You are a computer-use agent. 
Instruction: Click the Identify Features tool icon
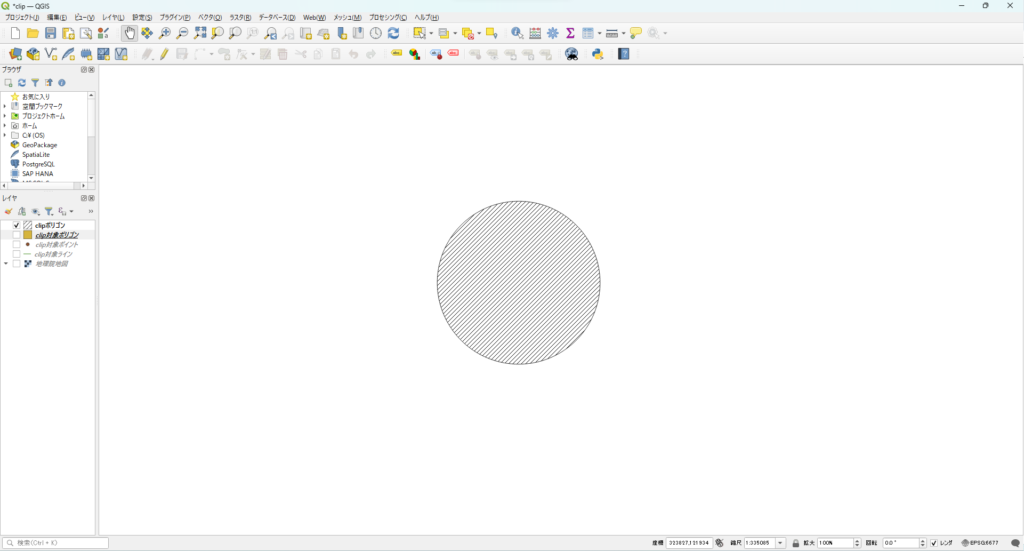[517, 33]
